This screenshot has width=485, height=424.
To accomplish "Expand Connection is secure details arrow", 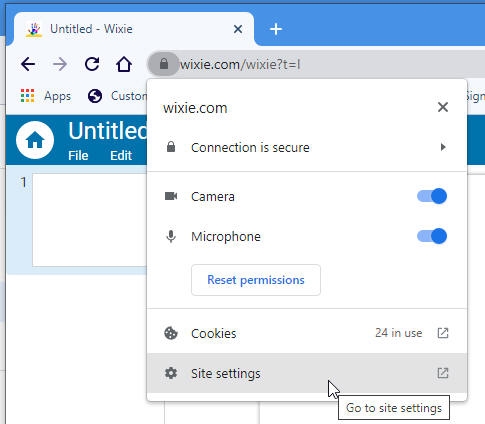I will pos(443,147).
